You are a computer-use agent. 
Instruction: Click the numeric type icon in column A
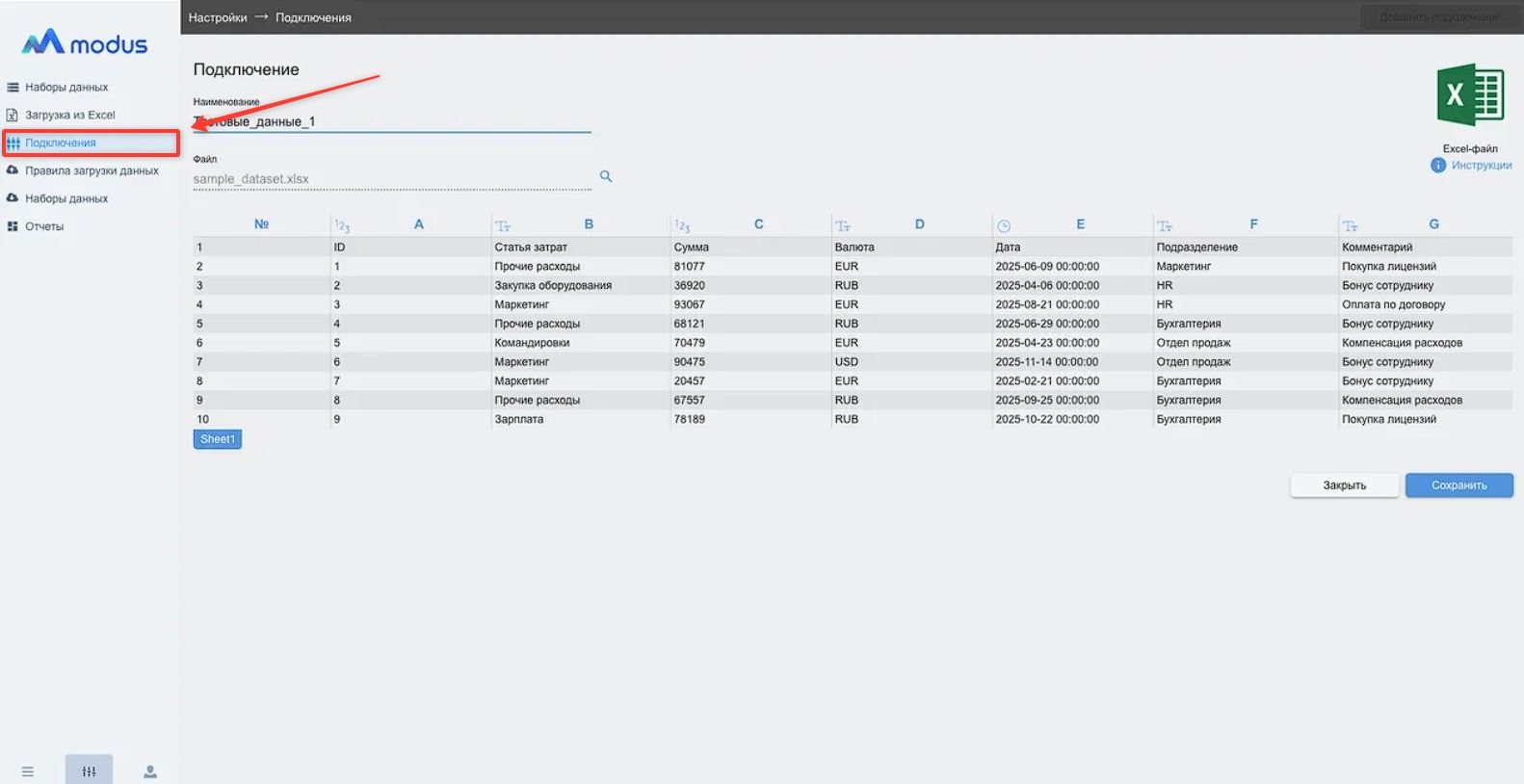tap(342, 226)
